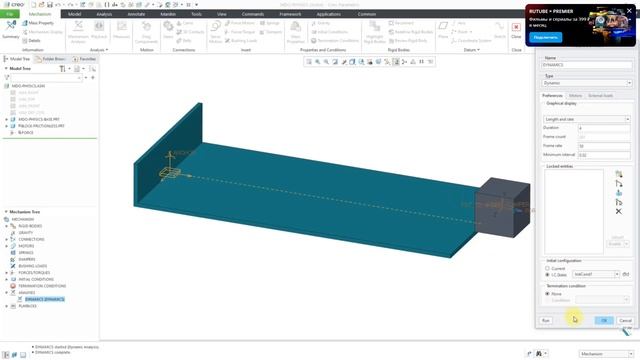
Task: Click the Cancel button in dialog
Action: 625,320
